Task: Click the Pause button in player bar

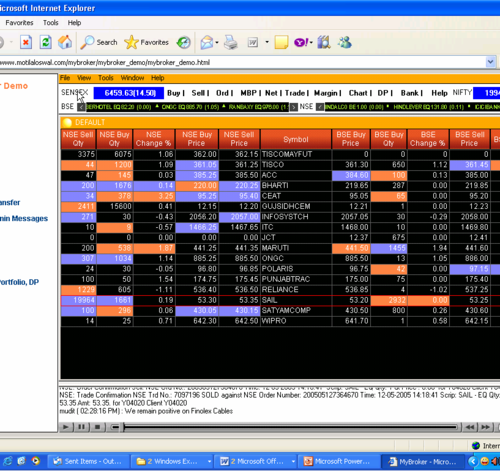Action: click(82, 427)
